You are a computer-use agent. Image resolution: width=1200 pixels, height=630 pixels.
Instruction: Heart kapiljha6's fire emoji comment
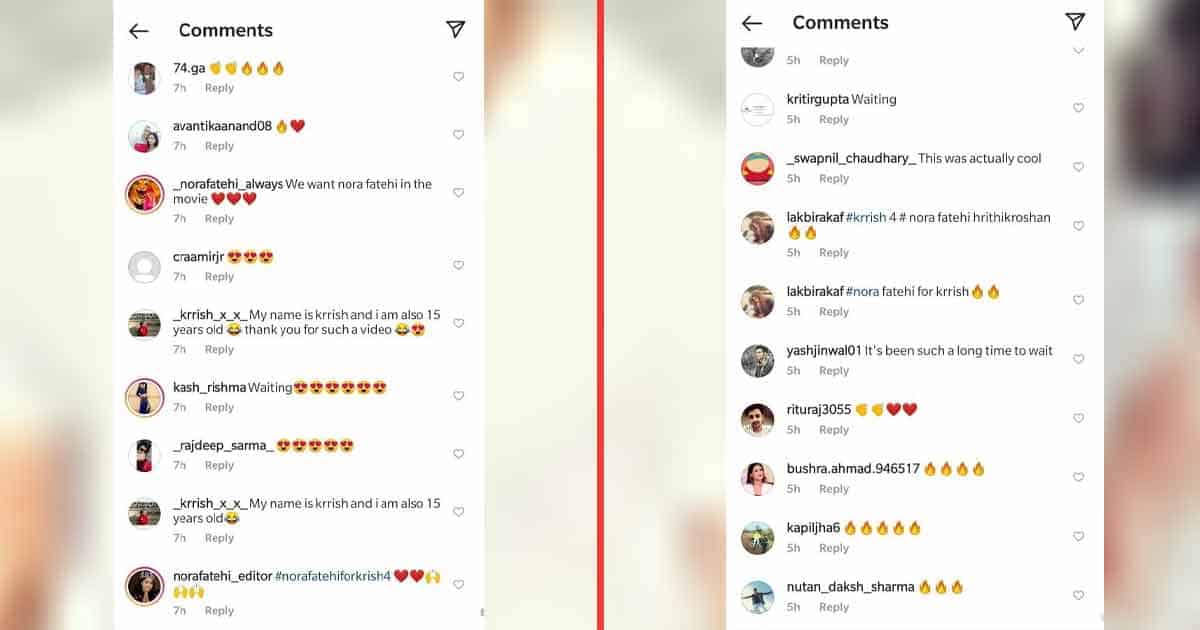(x=1078, y=536)
